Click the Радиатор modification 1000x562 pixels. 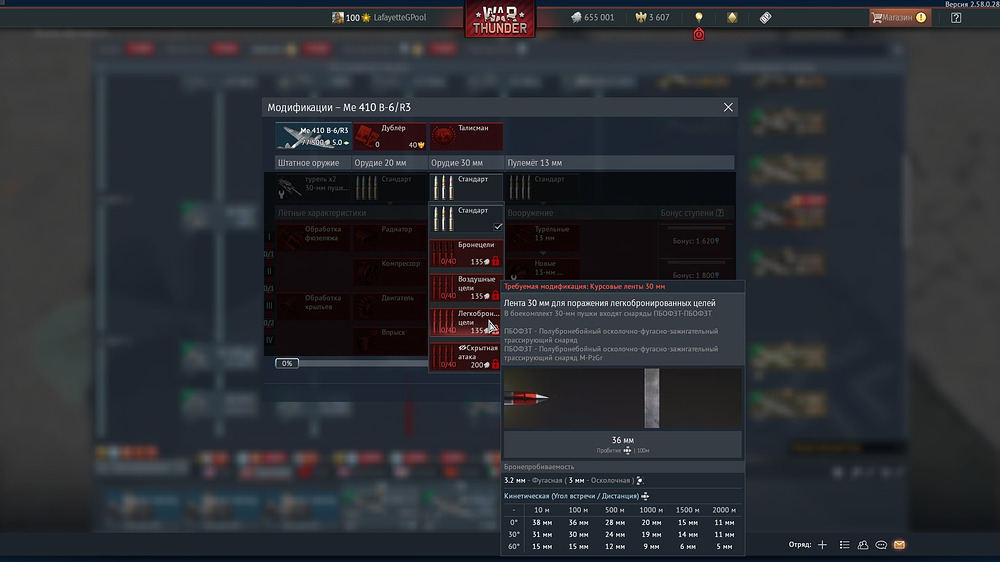390,237
